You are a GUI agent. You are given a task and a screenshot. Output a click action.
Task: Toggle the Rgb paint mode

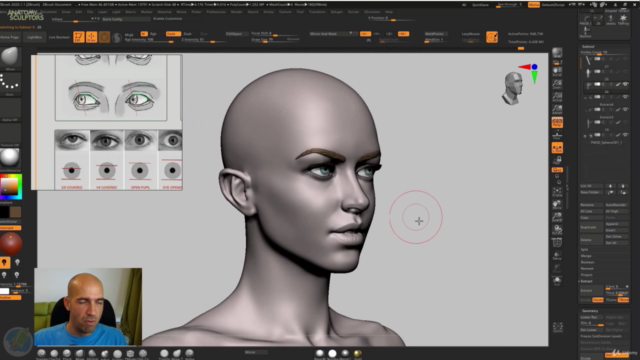tap(153, 34)
